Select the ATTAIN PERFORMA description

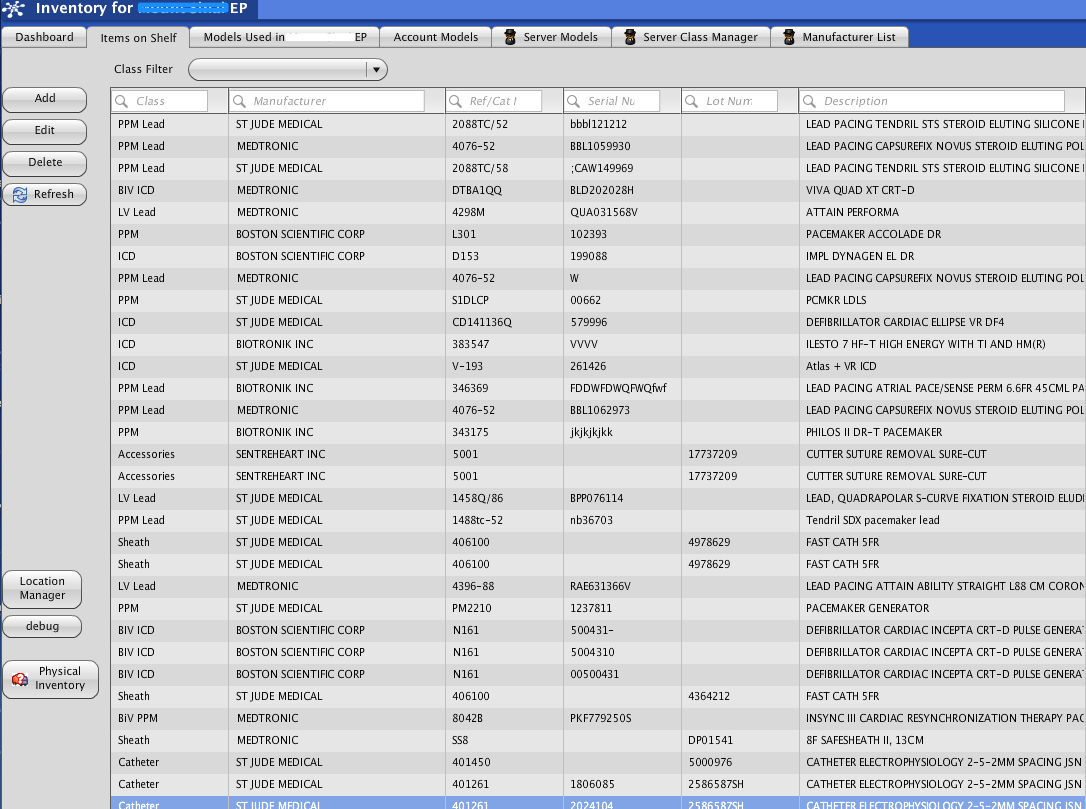[x=853, y=213]
